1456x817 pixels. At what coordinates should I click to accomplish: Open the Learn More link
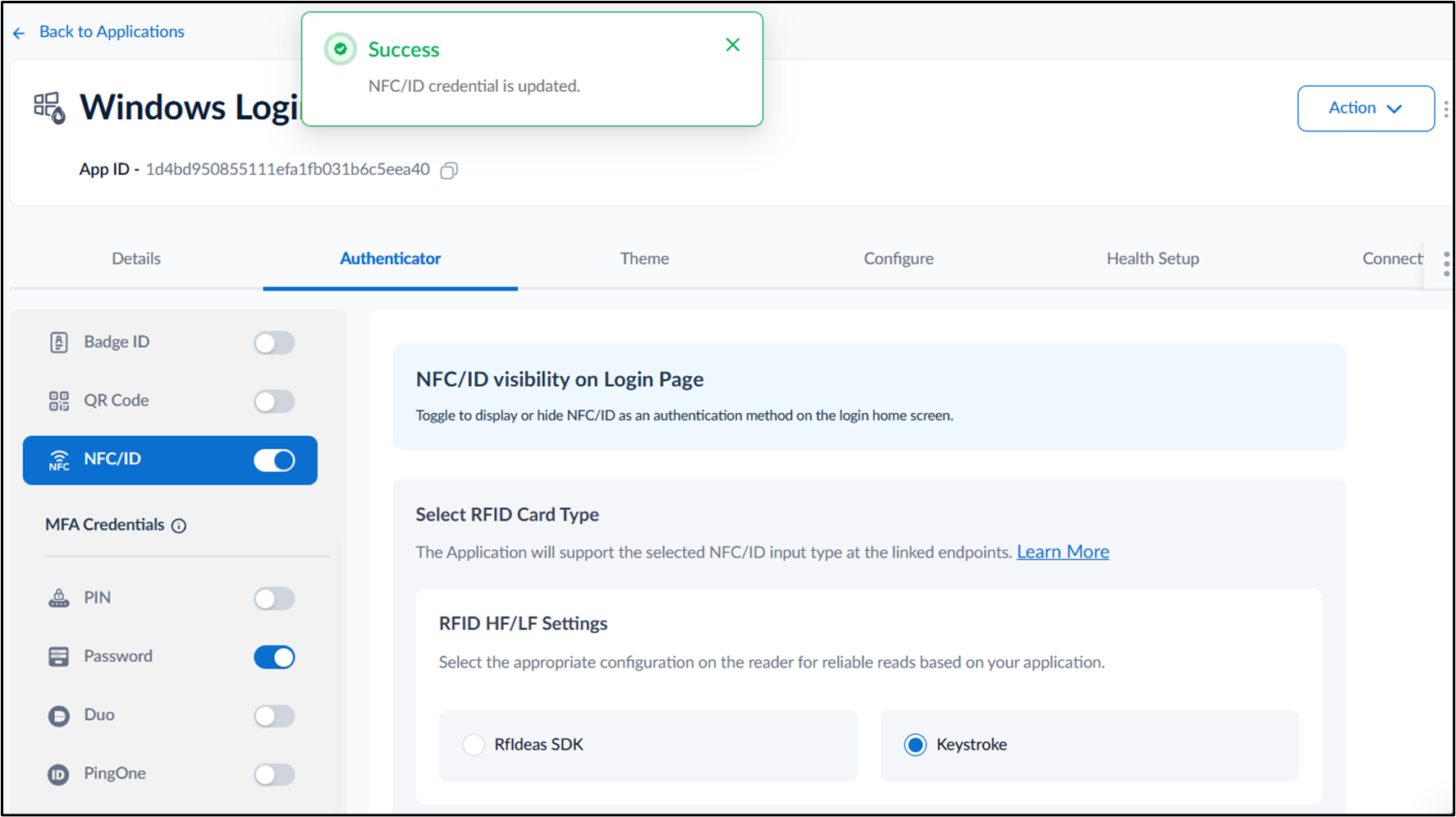tap(1063, 552)
